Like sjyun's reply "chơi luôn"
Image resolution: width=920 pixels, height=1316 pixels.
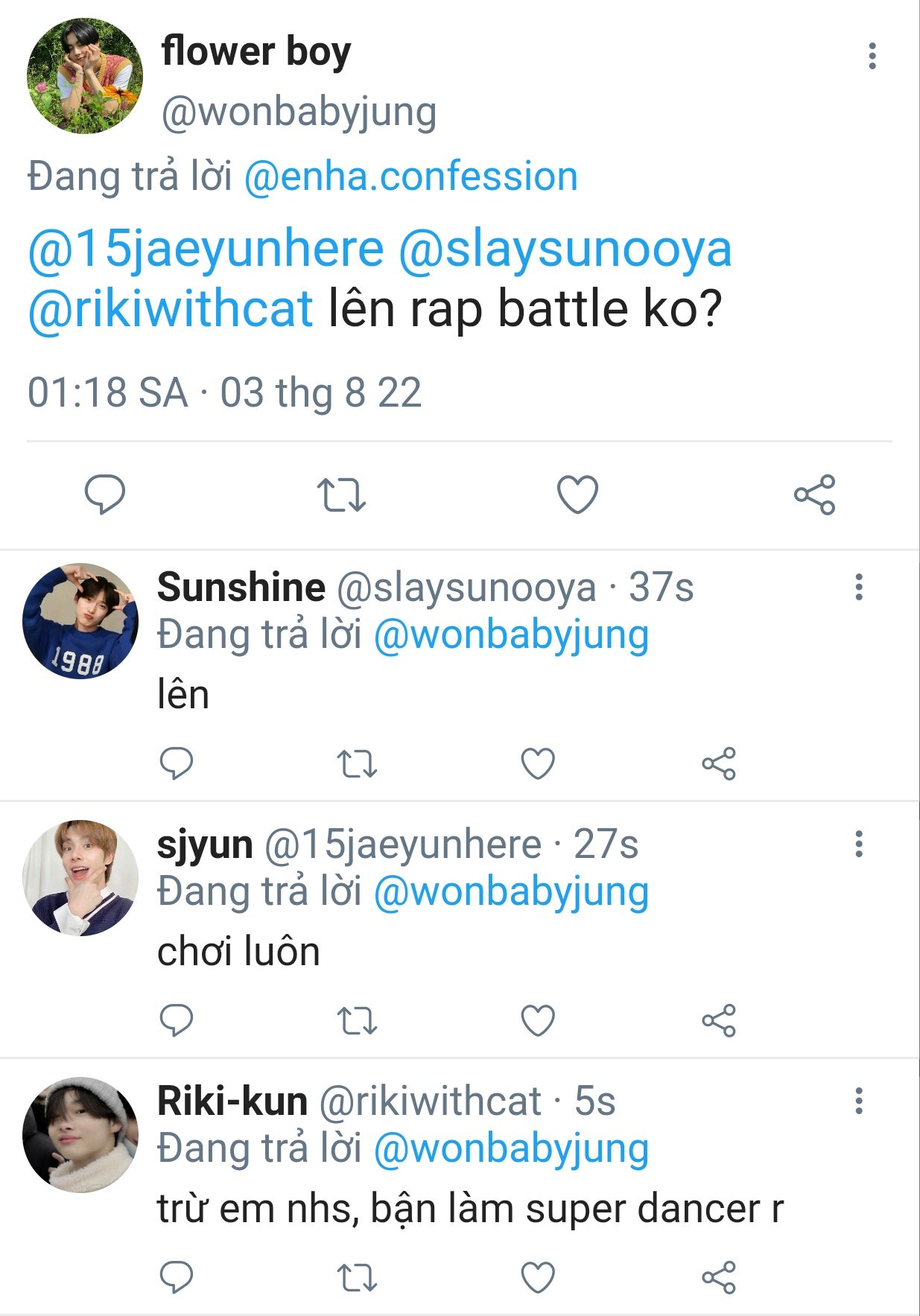(538, 1020)
